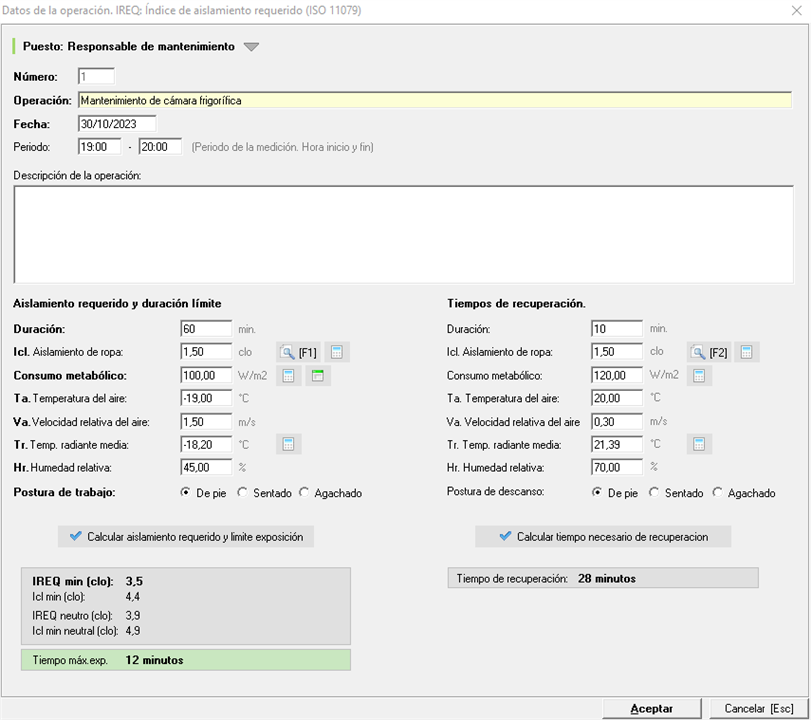Click calculator icon beside recovery clothing insulation [F2]
The image size is (811, 720).
(x=747, y=352)
